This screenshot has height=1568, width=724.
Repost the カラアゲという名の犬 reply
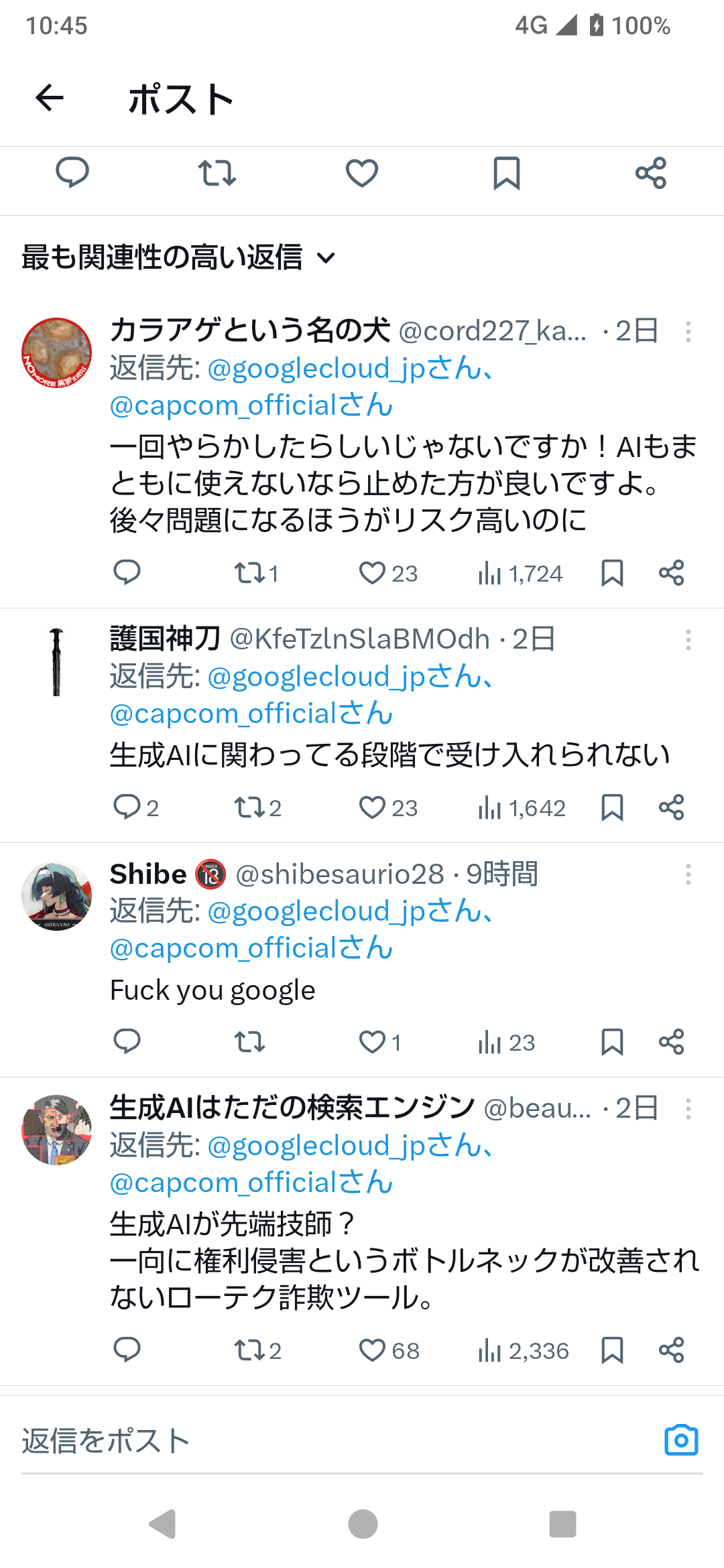pos(255,574)
